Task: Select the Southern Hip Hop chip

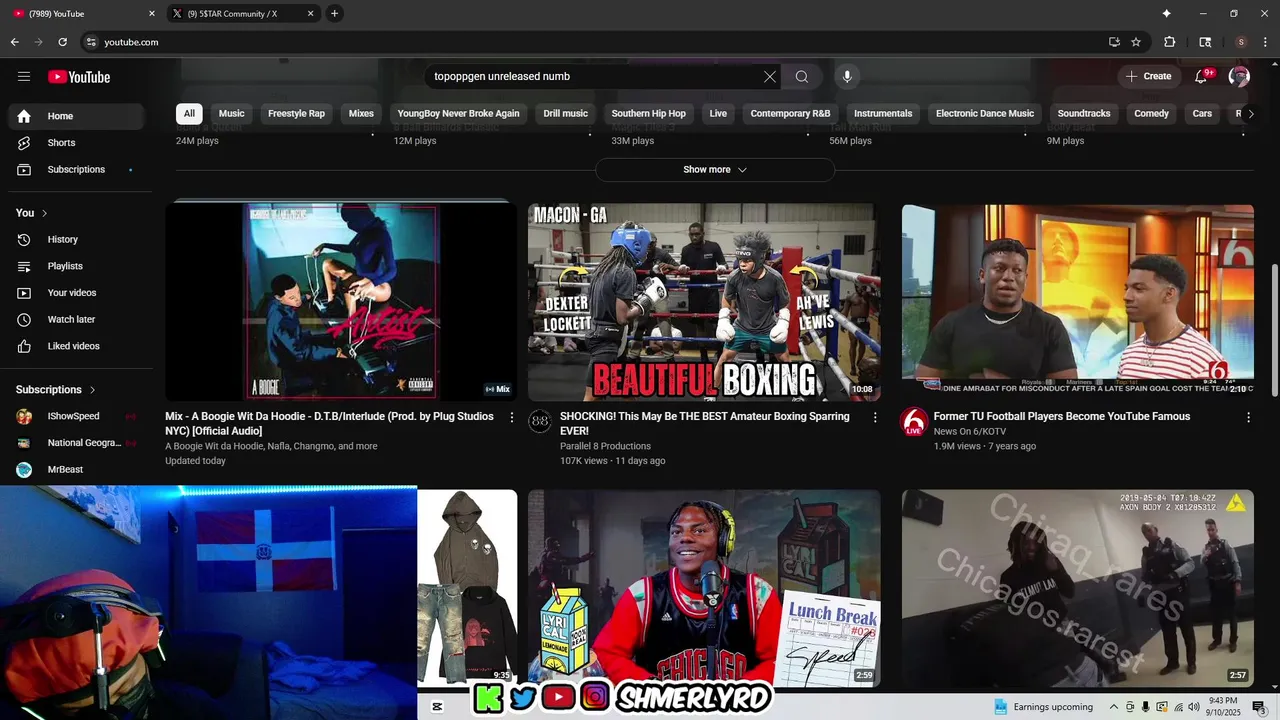Action: click(x=649, y=114)
